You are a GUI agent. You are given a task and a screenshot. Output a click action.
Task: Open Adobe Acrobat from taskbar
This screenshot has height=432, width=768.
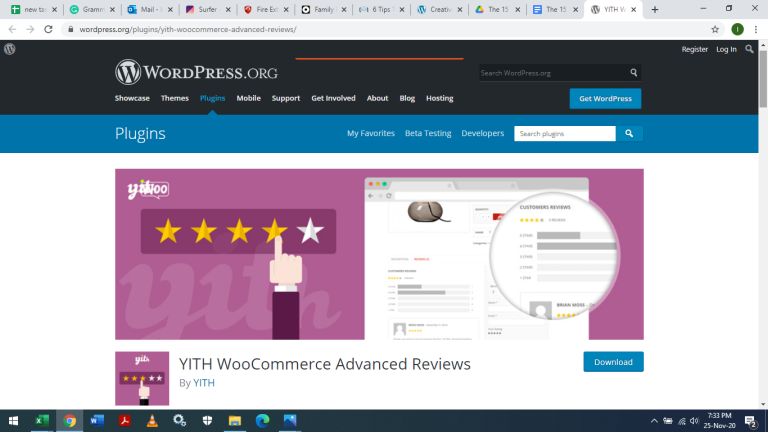pyautogui.click(x=124, y=421)
